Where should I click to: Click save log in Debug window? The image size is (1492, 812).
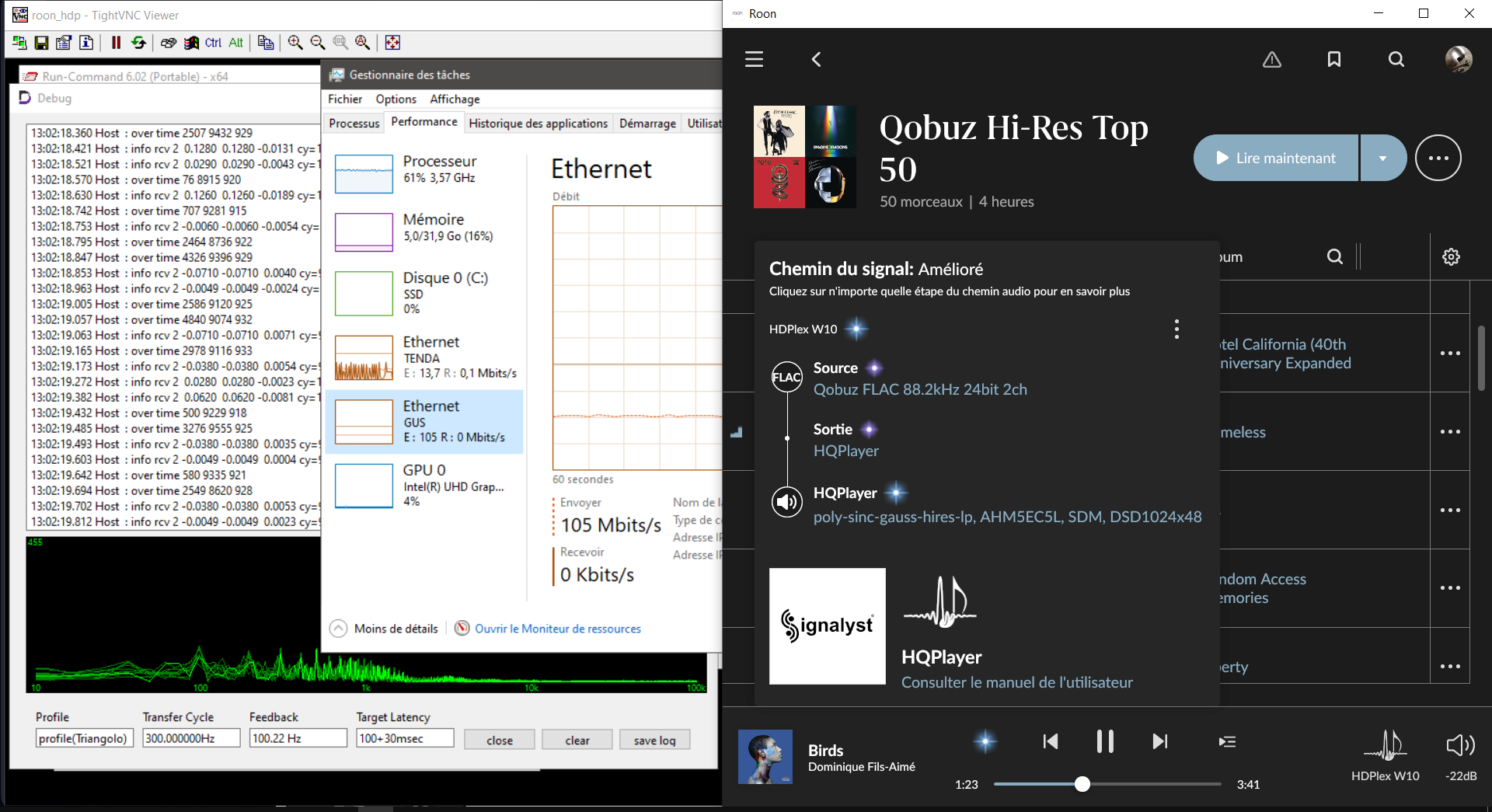pos(655,740)
